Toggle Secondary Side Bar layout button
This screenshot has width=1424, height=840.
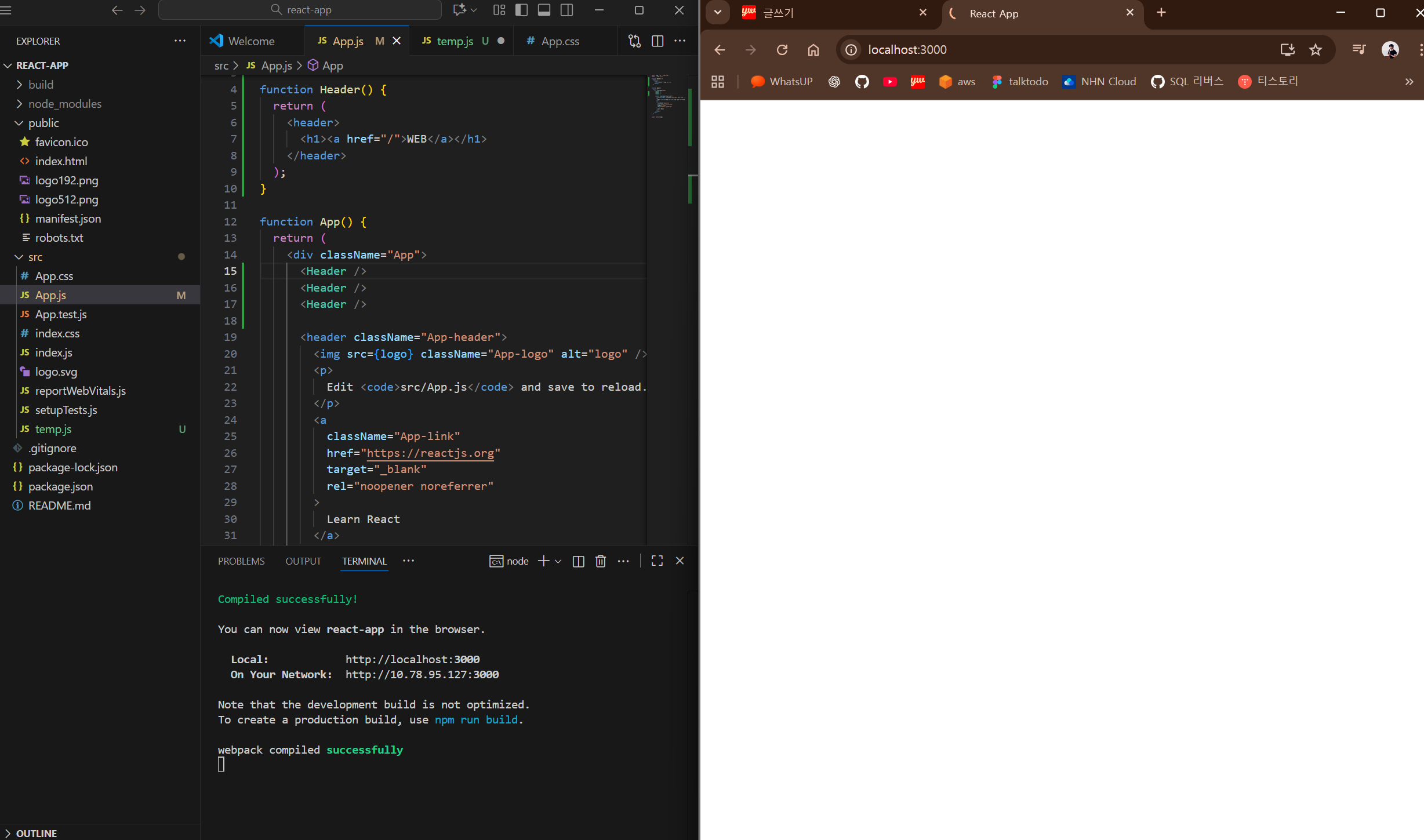pyautogui.click(x=567, y=10)
